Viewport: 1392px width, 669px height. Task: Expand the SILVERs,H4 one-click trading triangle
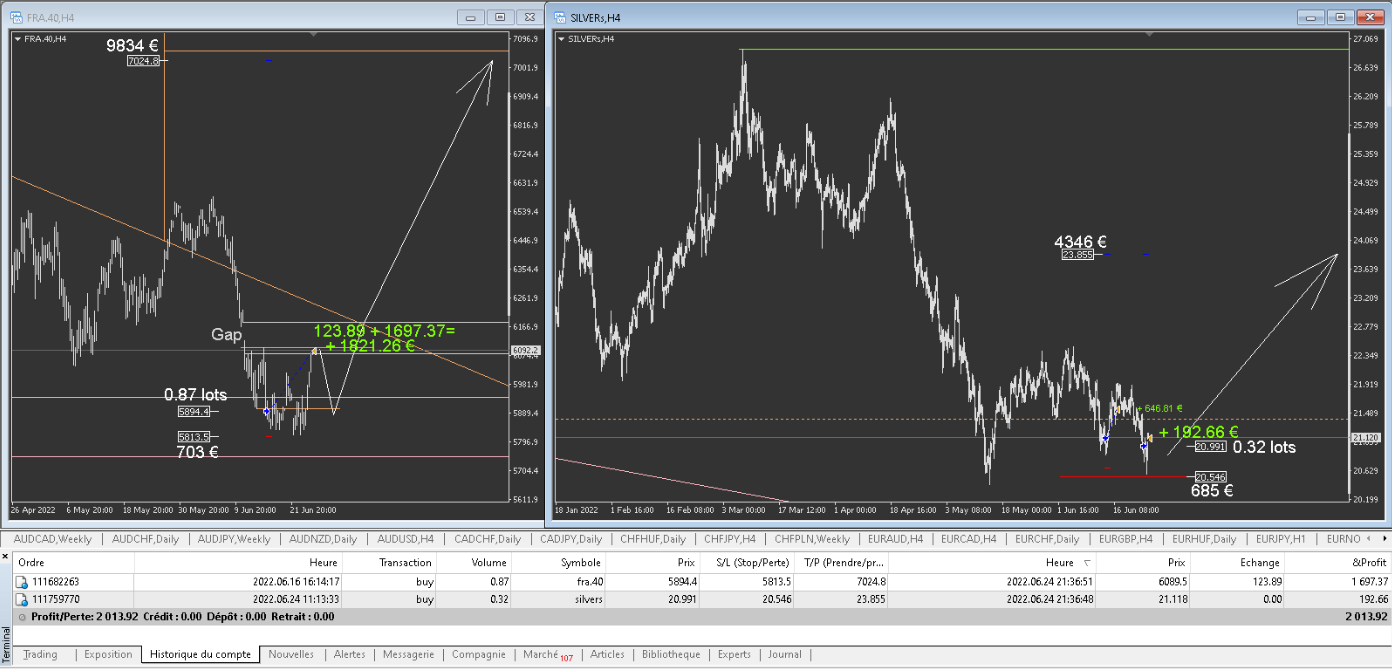point(561,38)
